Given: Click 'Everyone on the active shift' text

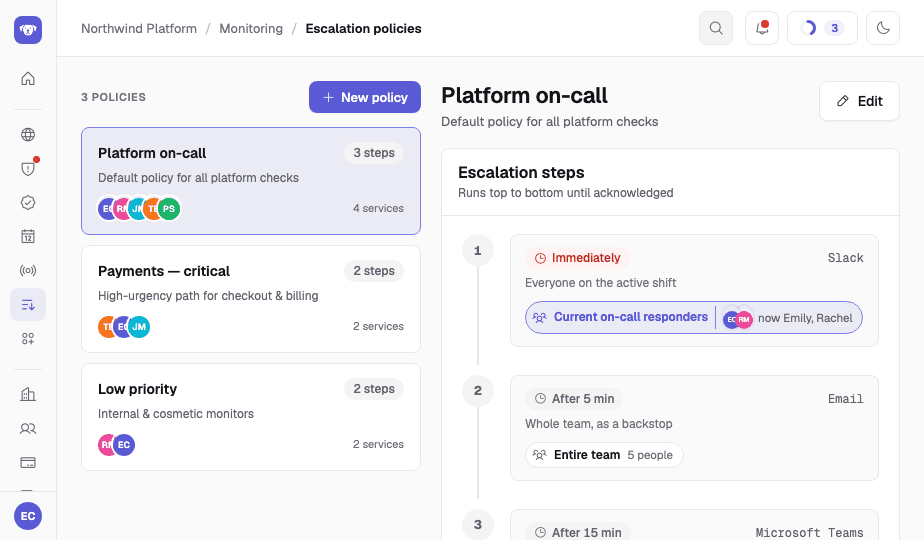Looking at the screenshot, I should tap(600, 282).
